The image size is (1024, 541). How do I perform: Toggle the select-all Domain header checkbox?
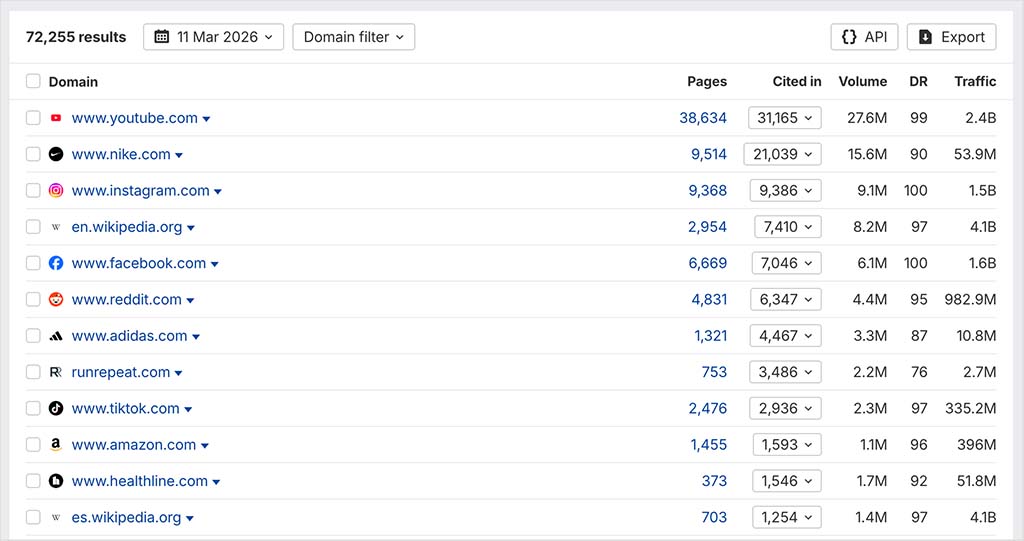[33, 81]
